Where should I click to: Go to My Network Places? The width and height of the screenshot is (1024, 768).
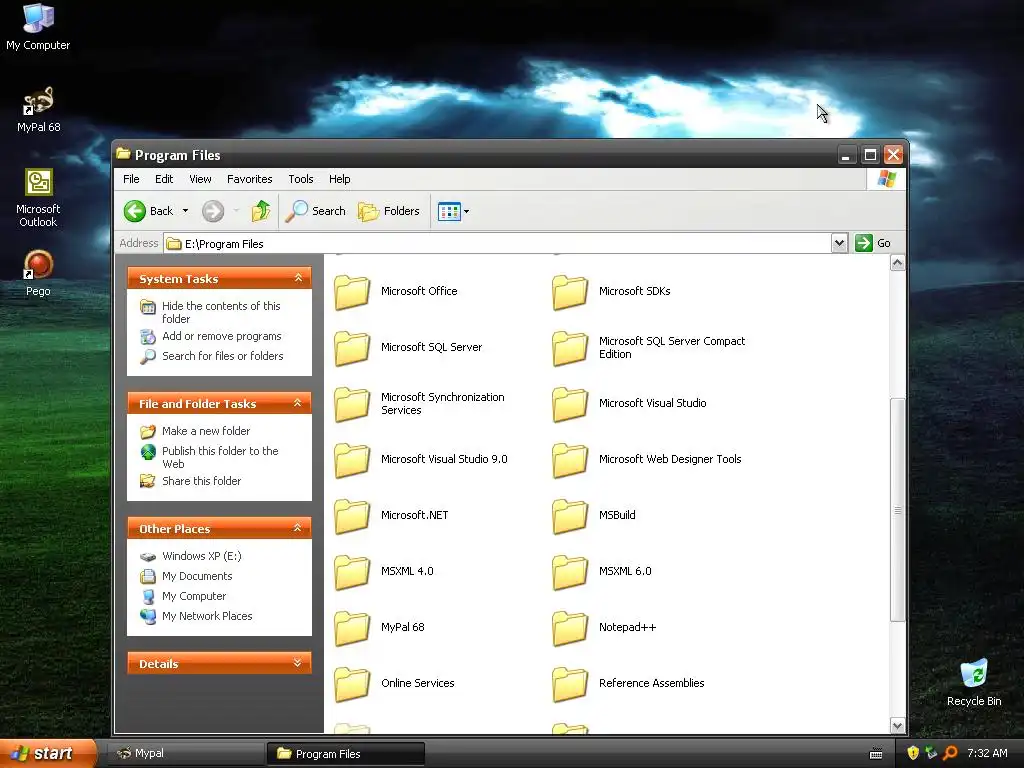207,616
